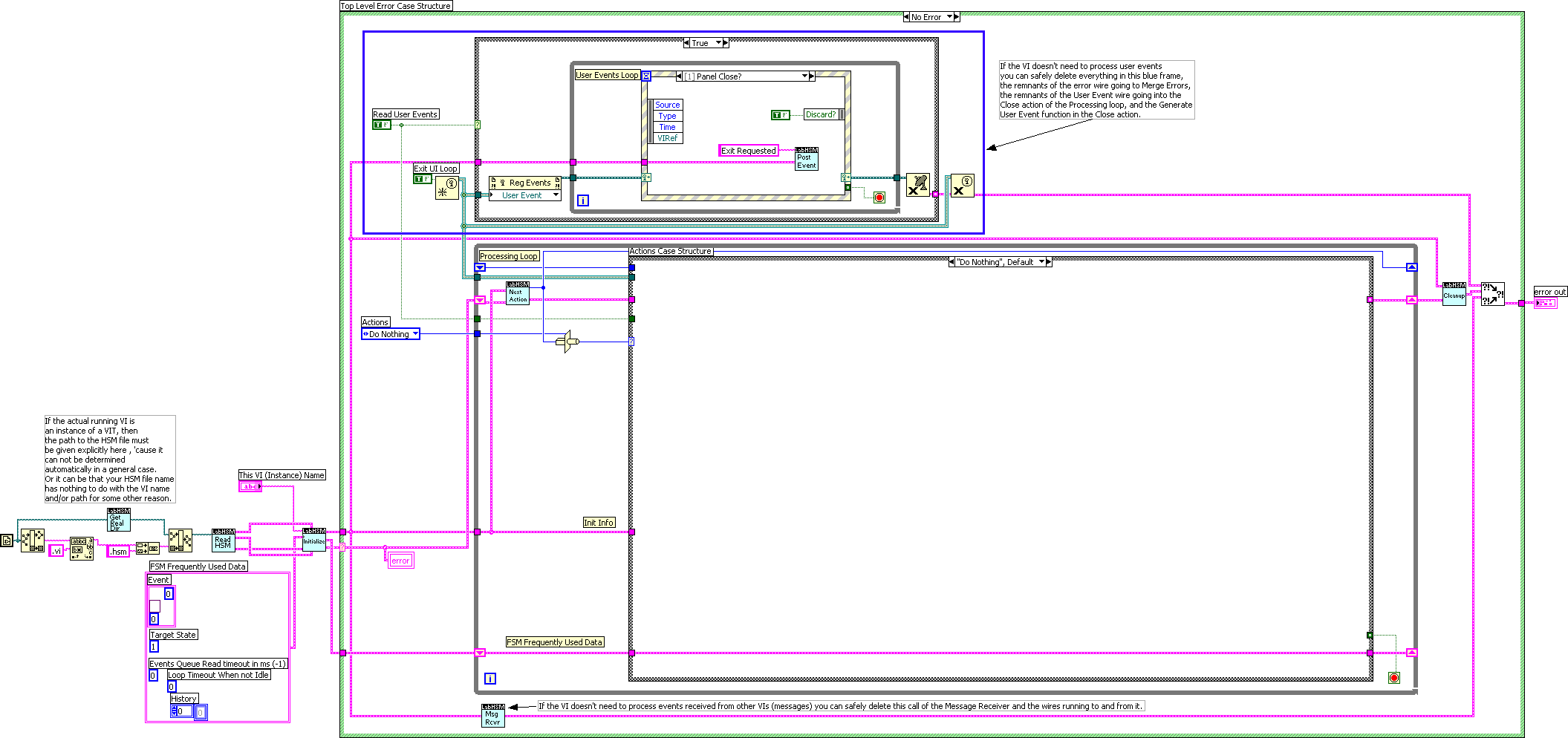
Task: Toggle the Exit UI Loop boolean constant
Action: pos(422,179)
